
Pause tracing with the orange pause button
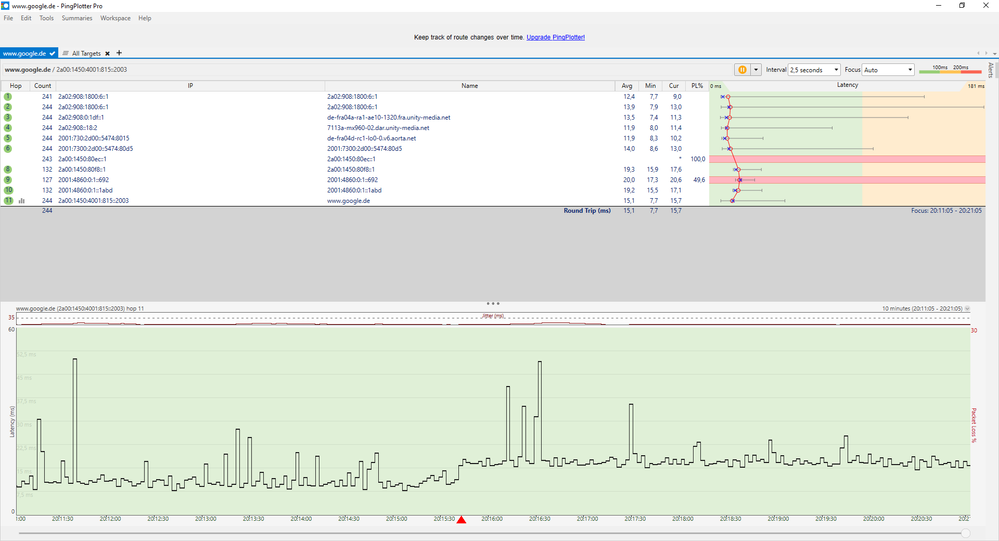pyautogui.click(x=742, y=69)
